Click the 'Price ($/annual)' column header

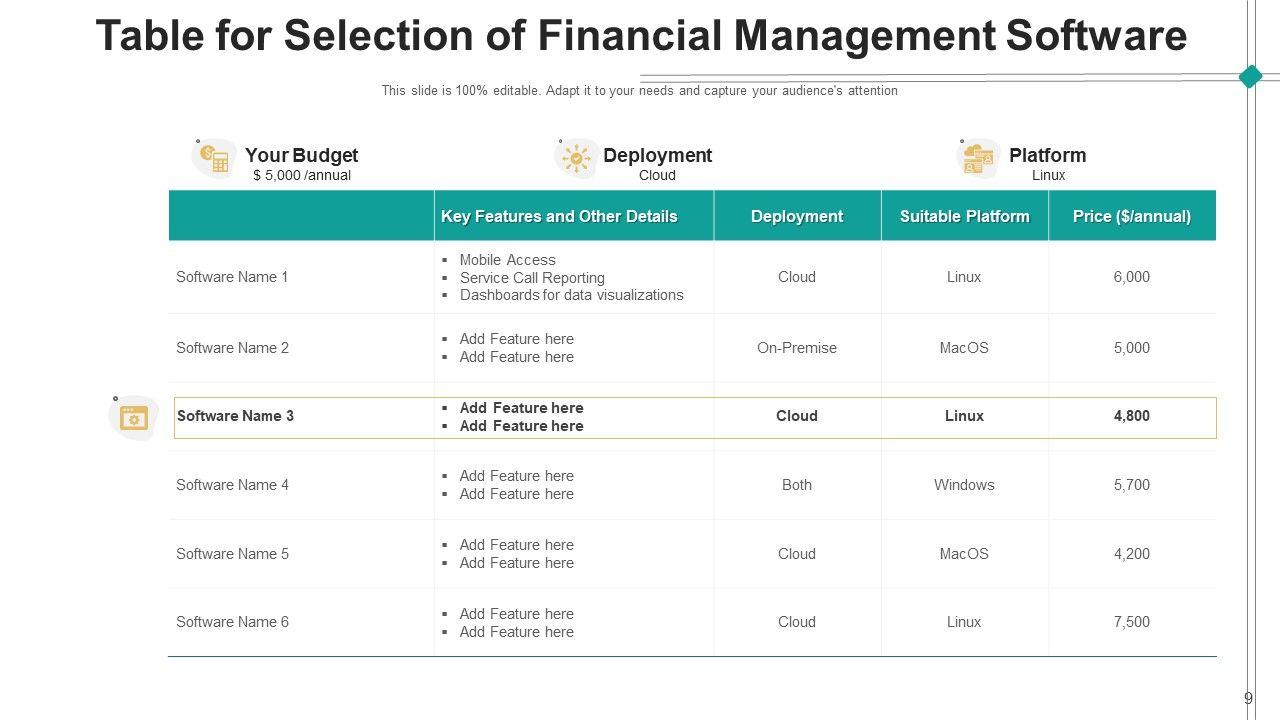tap(1131, 216)
